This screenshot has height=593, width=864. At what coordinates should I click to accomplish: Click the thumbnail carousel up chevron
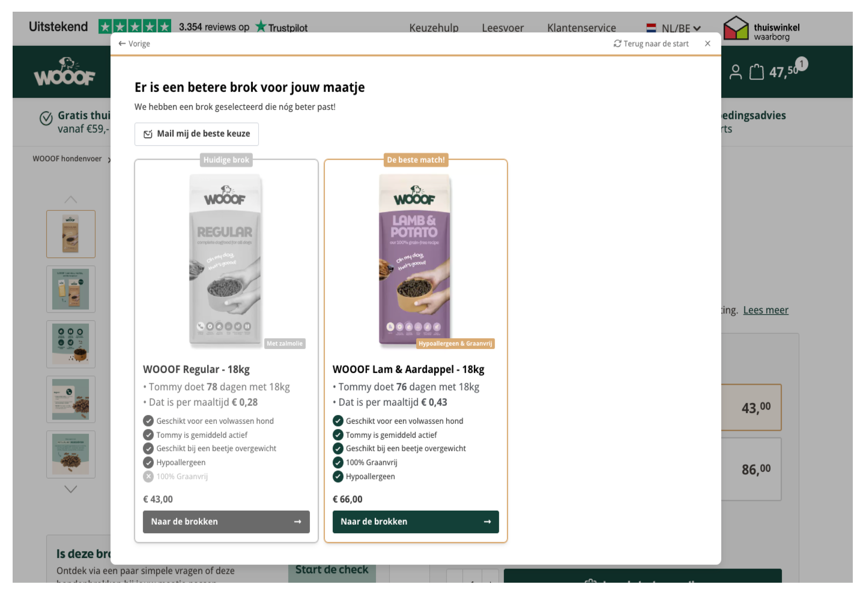[x=71, y=200]
